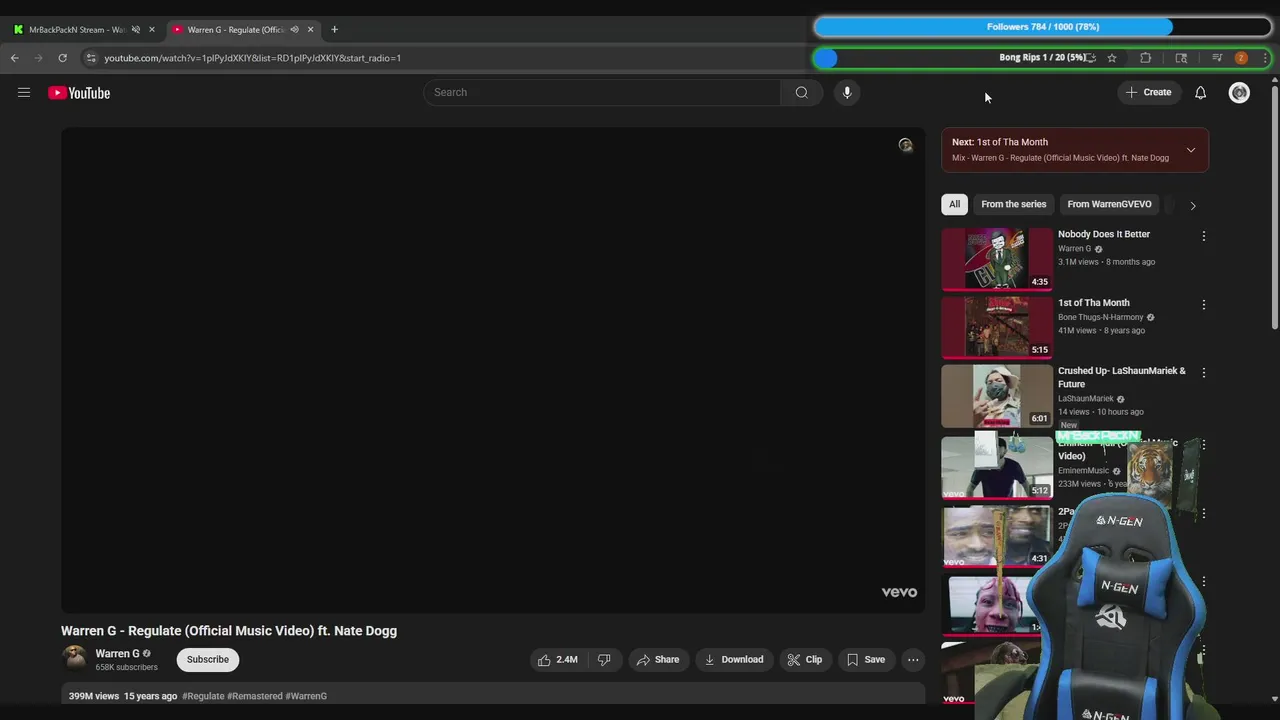Image resolution: width=1280 pixels, height=720 pixels.
Task: Save the video to a playlist
Action: [x=866, y=660]
